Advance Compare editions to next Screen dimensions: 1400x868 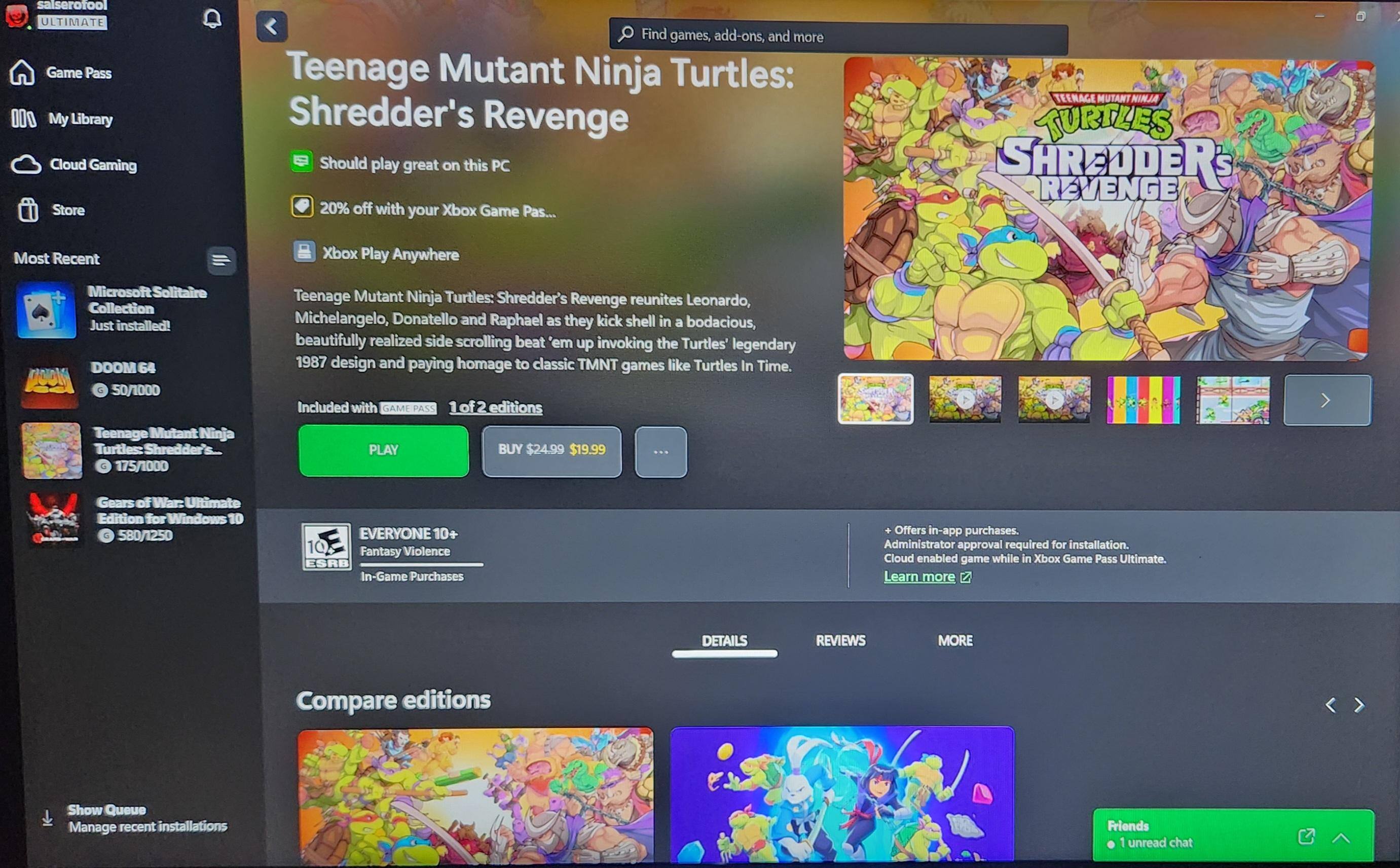[1358, 705]
